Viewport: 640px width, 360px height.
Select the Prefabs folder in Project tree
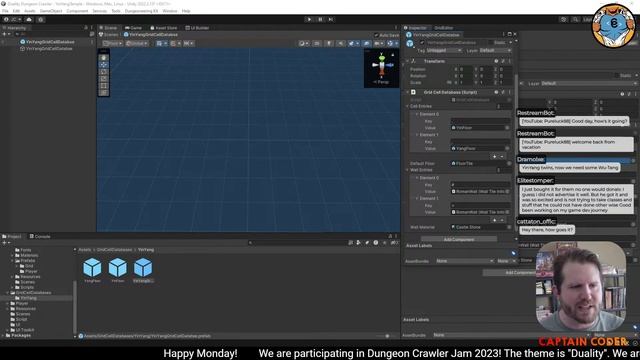click(28, 260)
